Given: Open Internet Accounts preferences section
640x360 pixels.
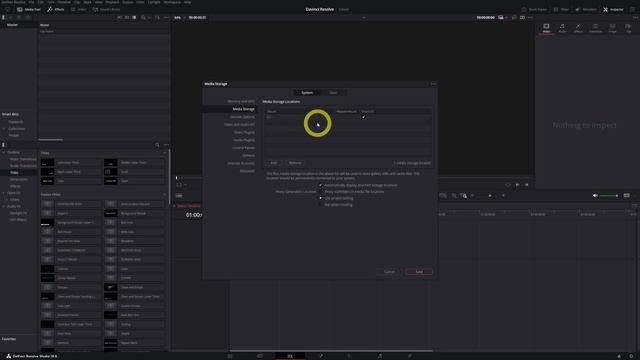Looking at the screenshot, I should 241,163.
